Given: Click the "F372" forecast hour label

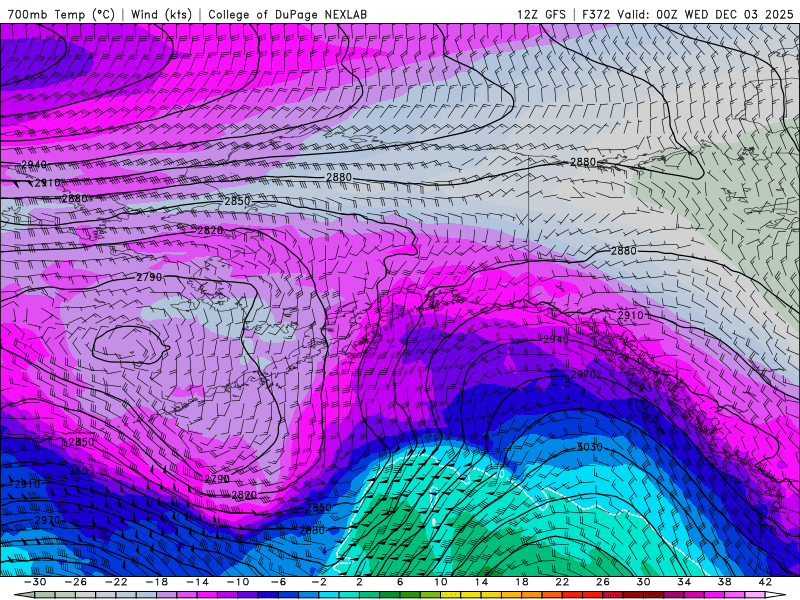Looking at the screenshot, I should [596, 14].
